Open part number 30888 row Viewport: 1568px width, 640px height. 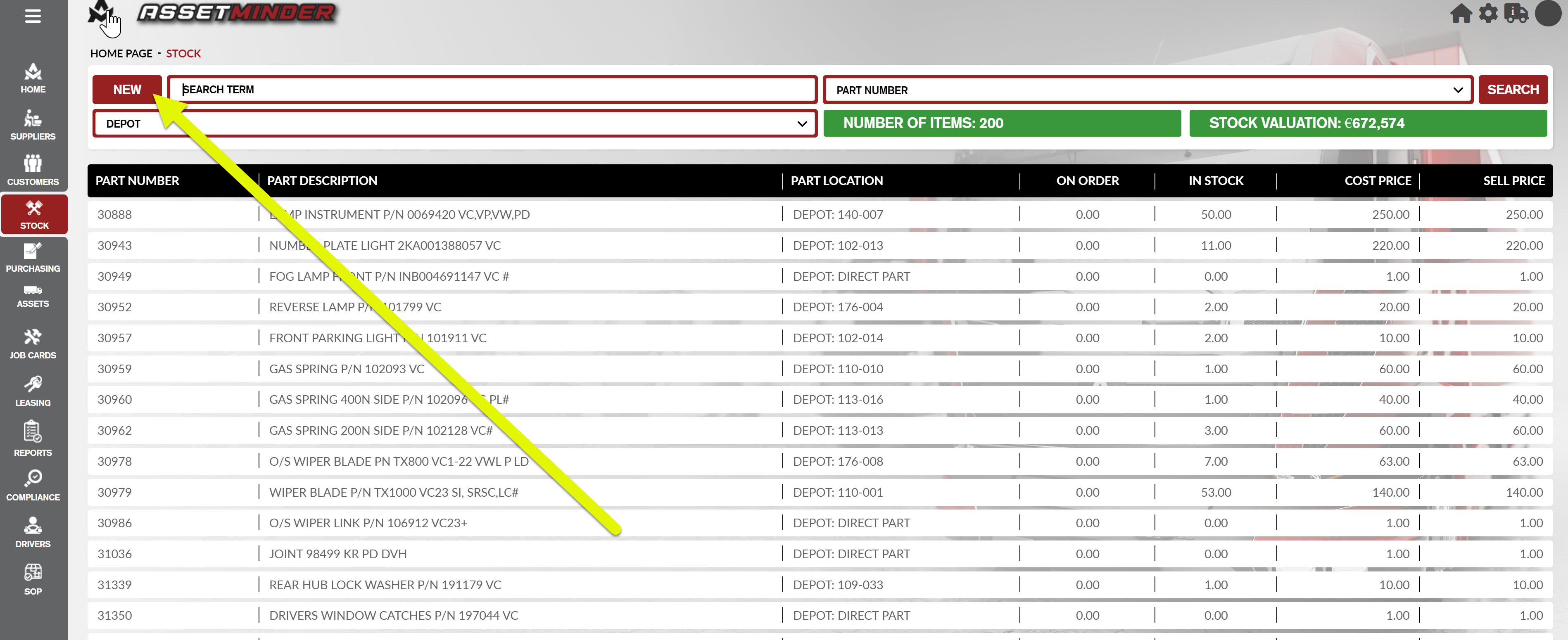pyautogui.click(x=820, y=214)
